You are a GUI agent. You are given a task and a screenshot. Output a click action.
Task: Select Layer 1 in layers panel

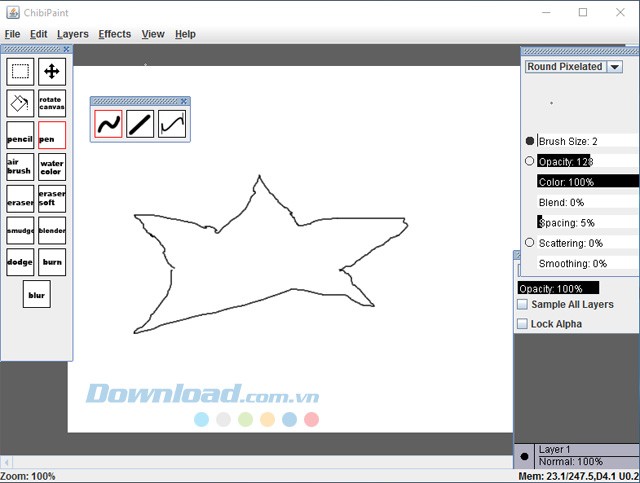(587, 456)
